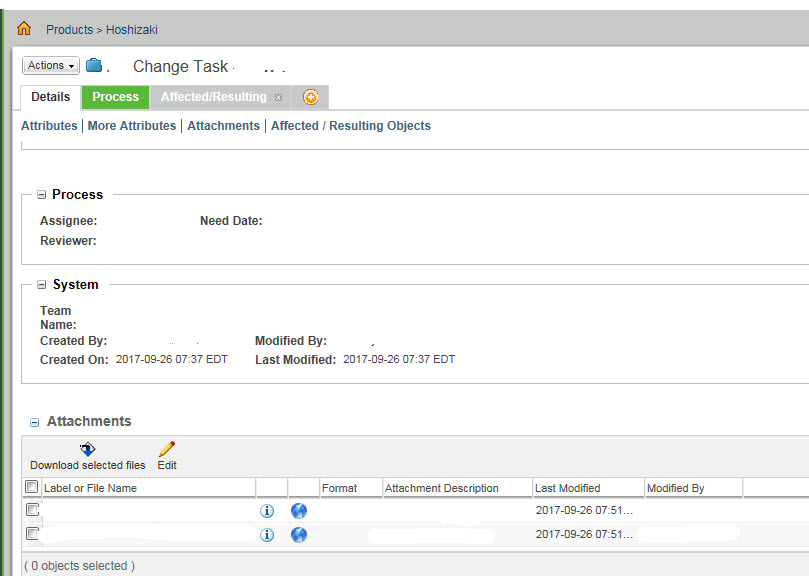Open the info icon on the second attachment row

pyautogui.click(x=266, y=534)
